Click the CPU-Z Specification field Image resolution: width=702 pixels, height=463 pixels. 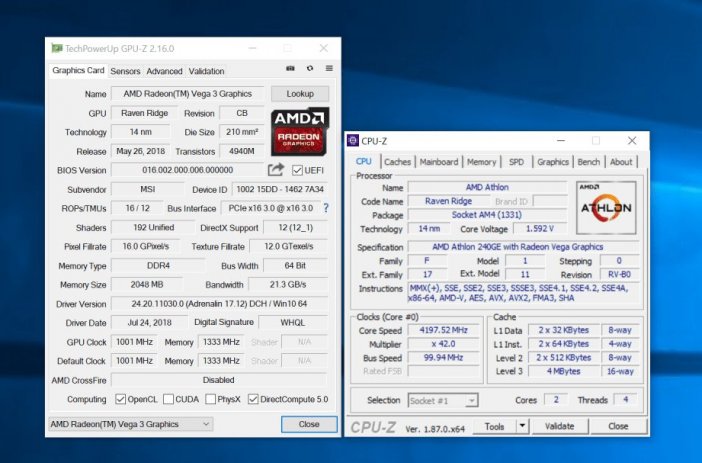pos(523,247)
